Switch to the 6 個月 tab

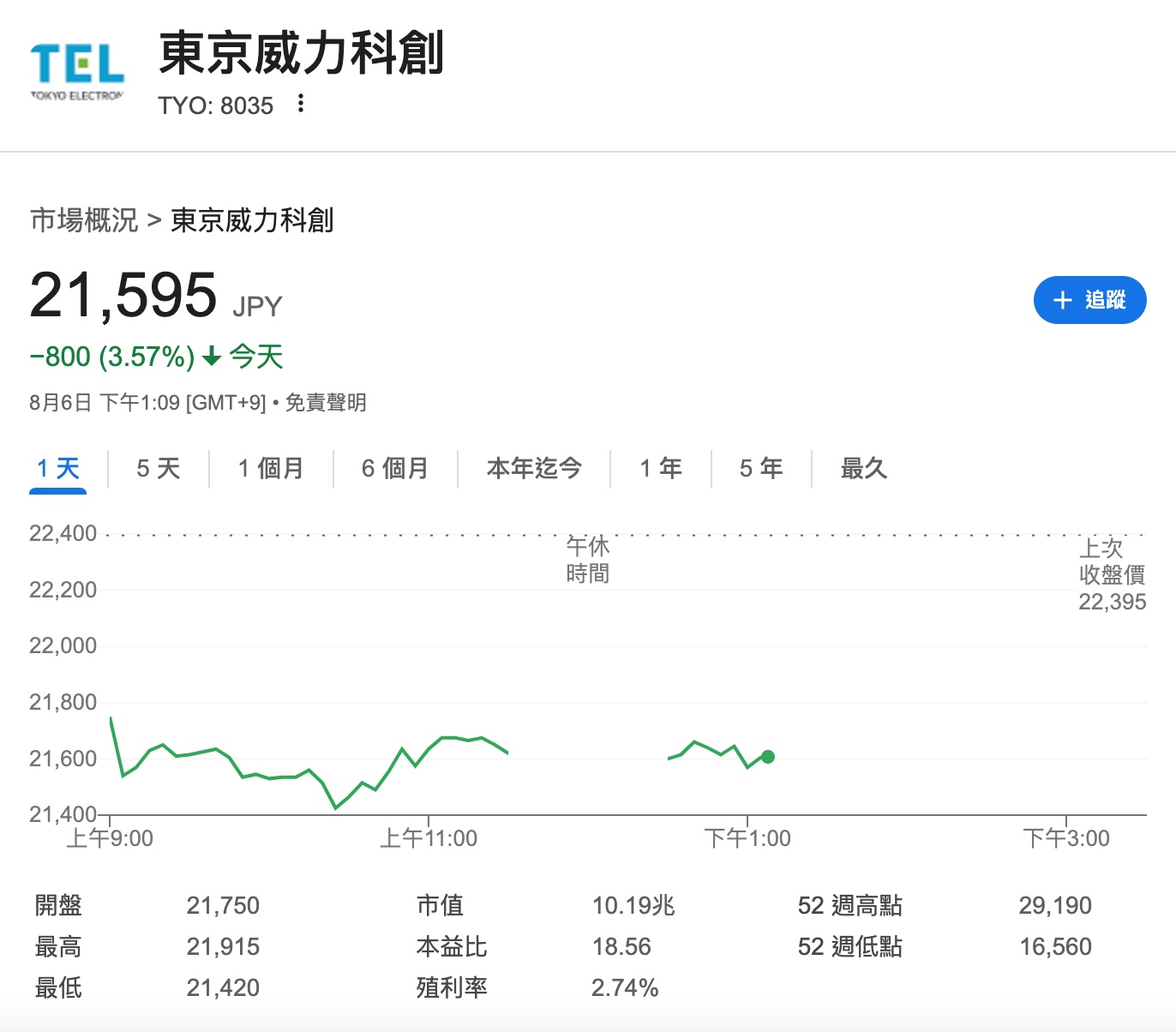395,469
